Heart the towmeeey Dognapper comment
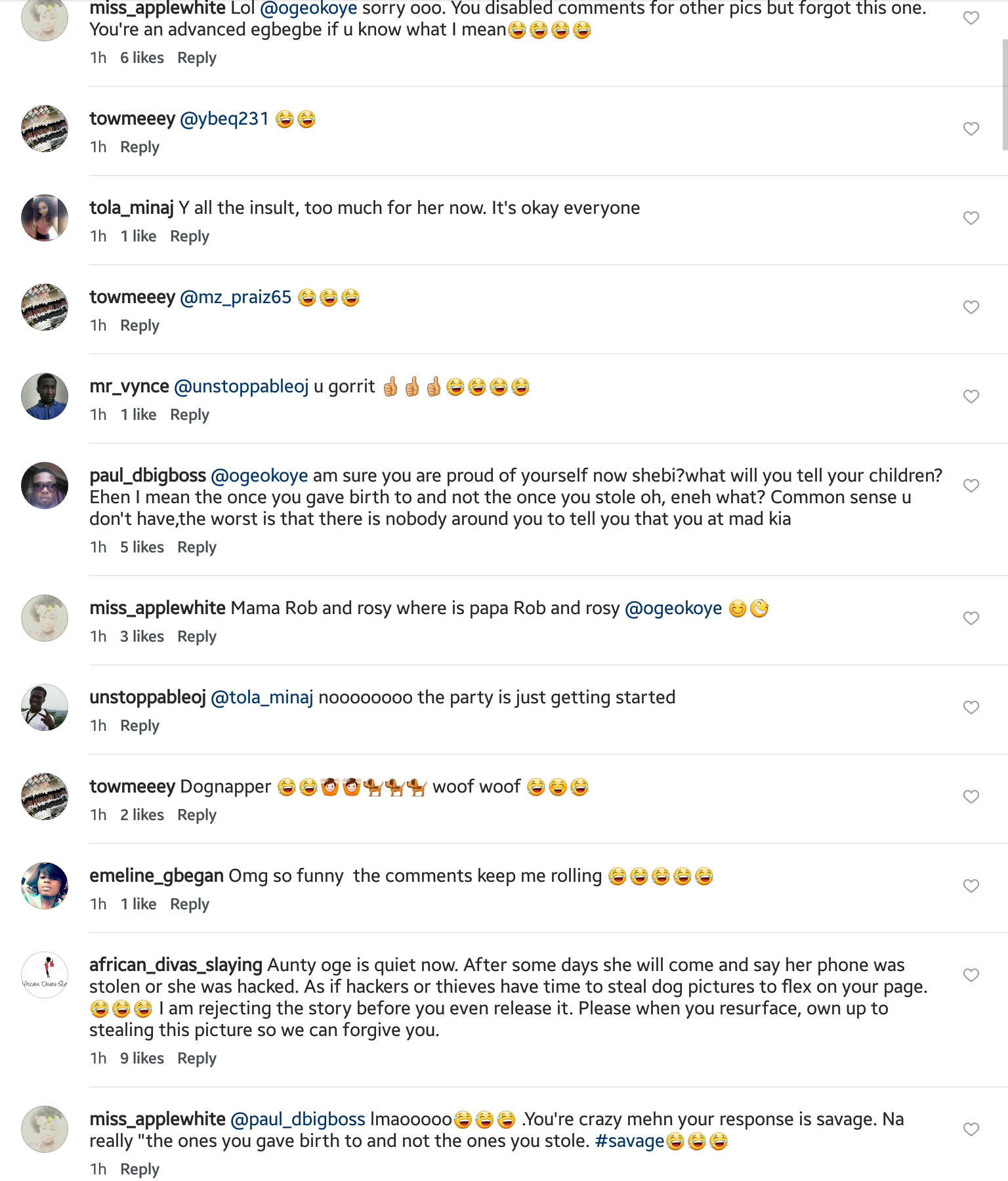The height and width of the screenshot is (1181, 1008). tap(971, 797)
